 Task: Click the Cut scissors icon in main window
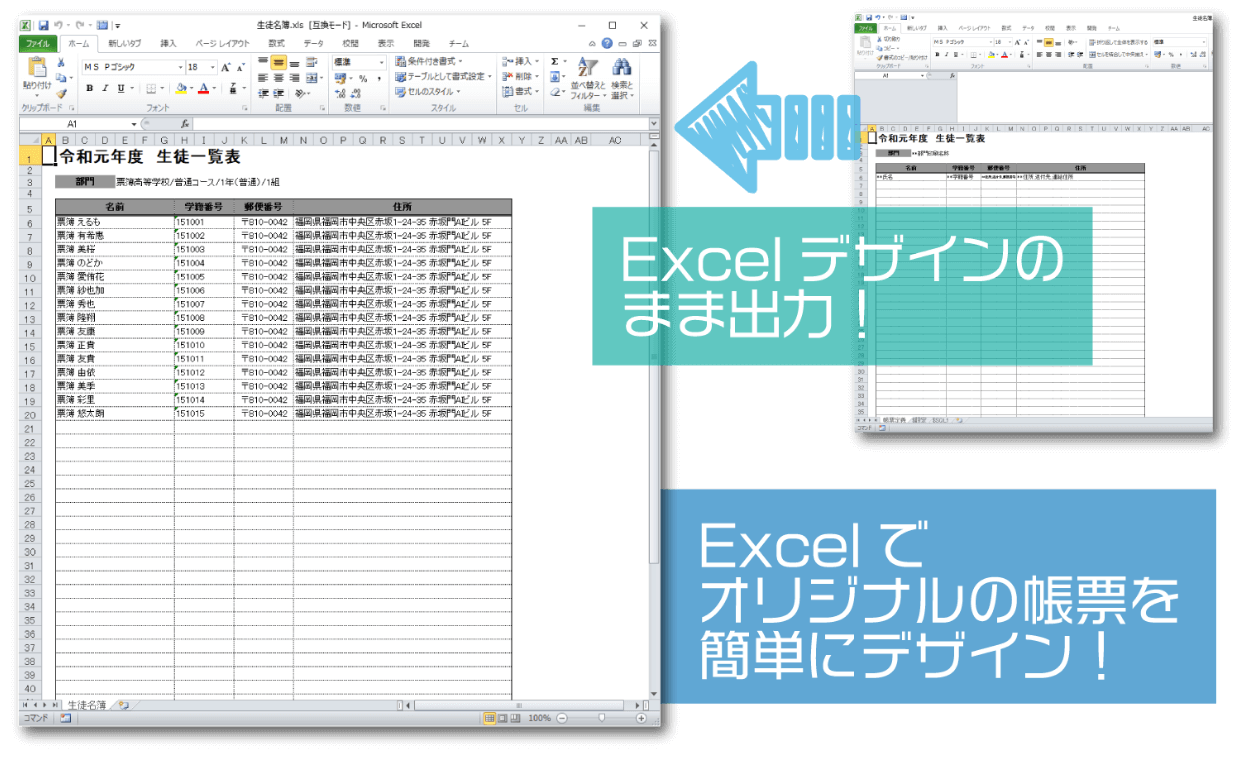pyautogui.click(x=62, y=62)
